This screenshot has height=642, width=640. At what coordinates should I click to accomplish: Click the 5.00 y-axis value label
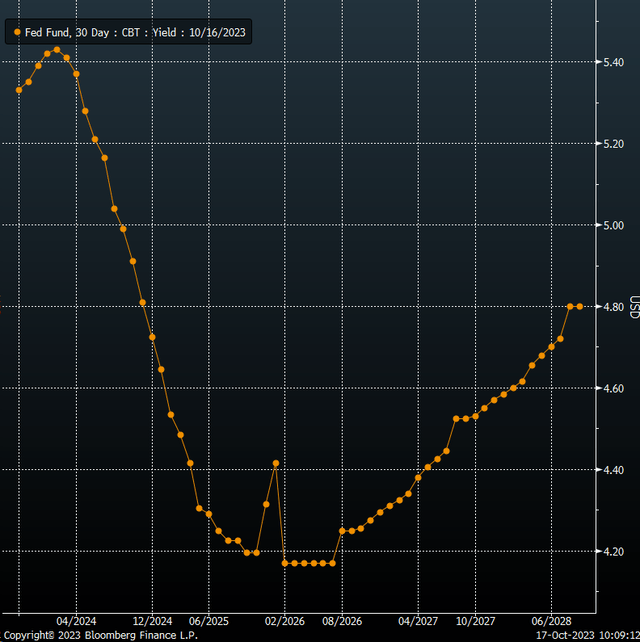coord(610,225)
